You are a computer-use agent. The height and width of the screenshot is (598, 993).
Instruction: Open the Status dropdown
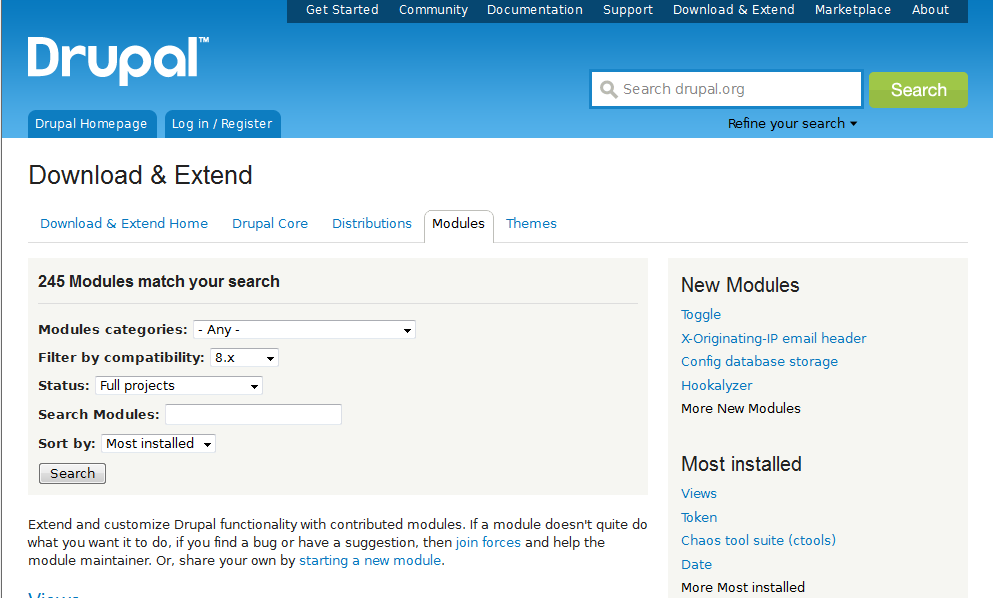(x=179, y=386)
